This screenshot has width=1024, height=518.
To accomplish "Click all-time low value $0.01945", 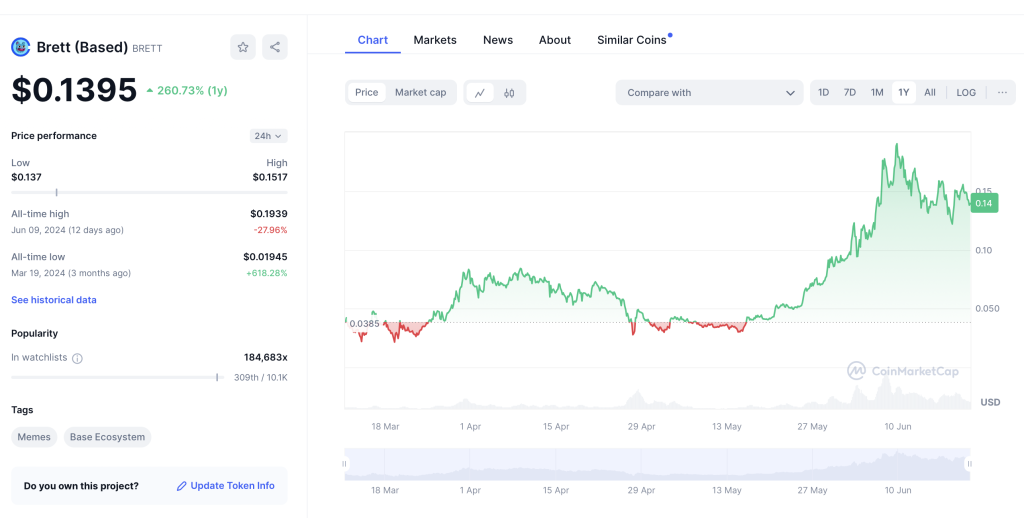I will pyautogui.click(x=265, y=257).
